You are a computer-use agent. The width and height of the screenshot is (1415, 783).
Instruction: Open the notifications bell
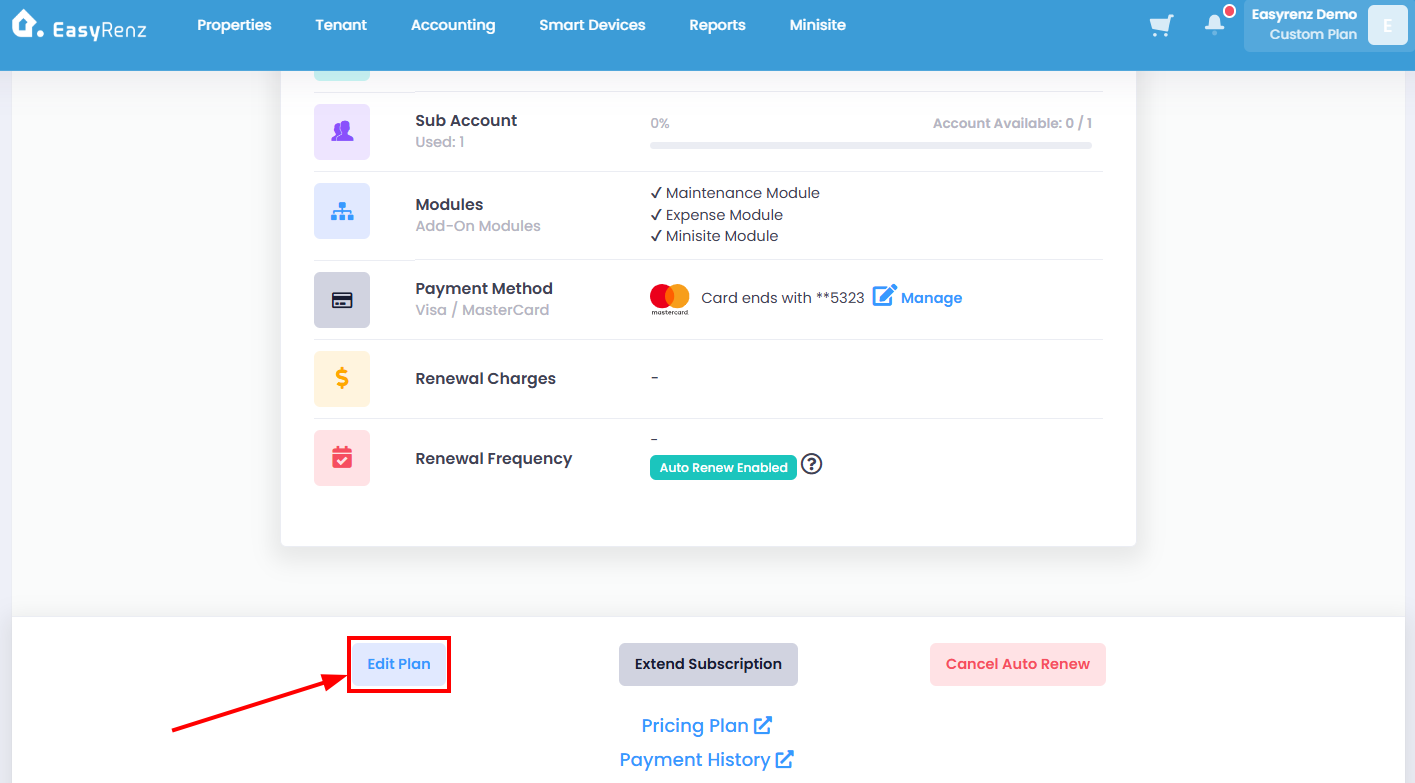[x=1215, y=24]
